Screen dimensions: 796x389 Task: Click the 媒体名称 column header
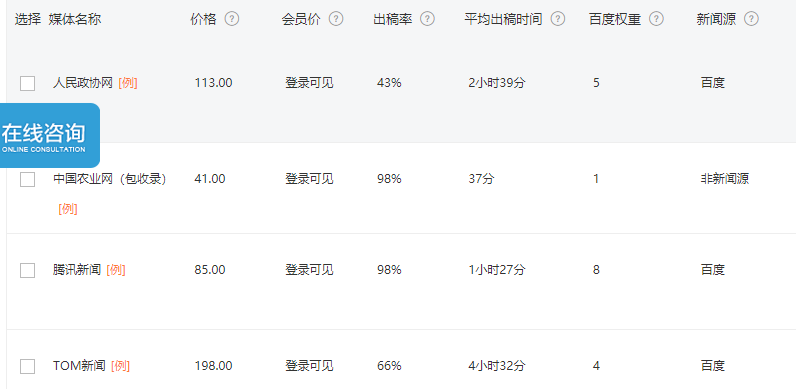coord(75,19)
